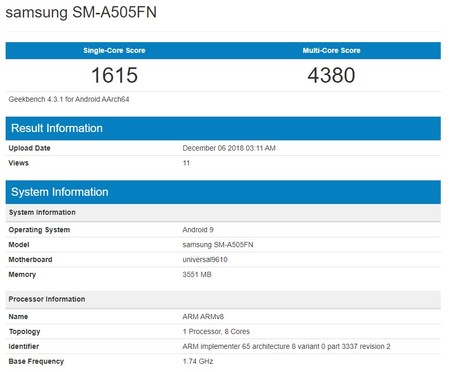The height and width of the screenshot is (372, 450).
Task: Select the 'Views' row label
Action: click(x=19, y=163)
